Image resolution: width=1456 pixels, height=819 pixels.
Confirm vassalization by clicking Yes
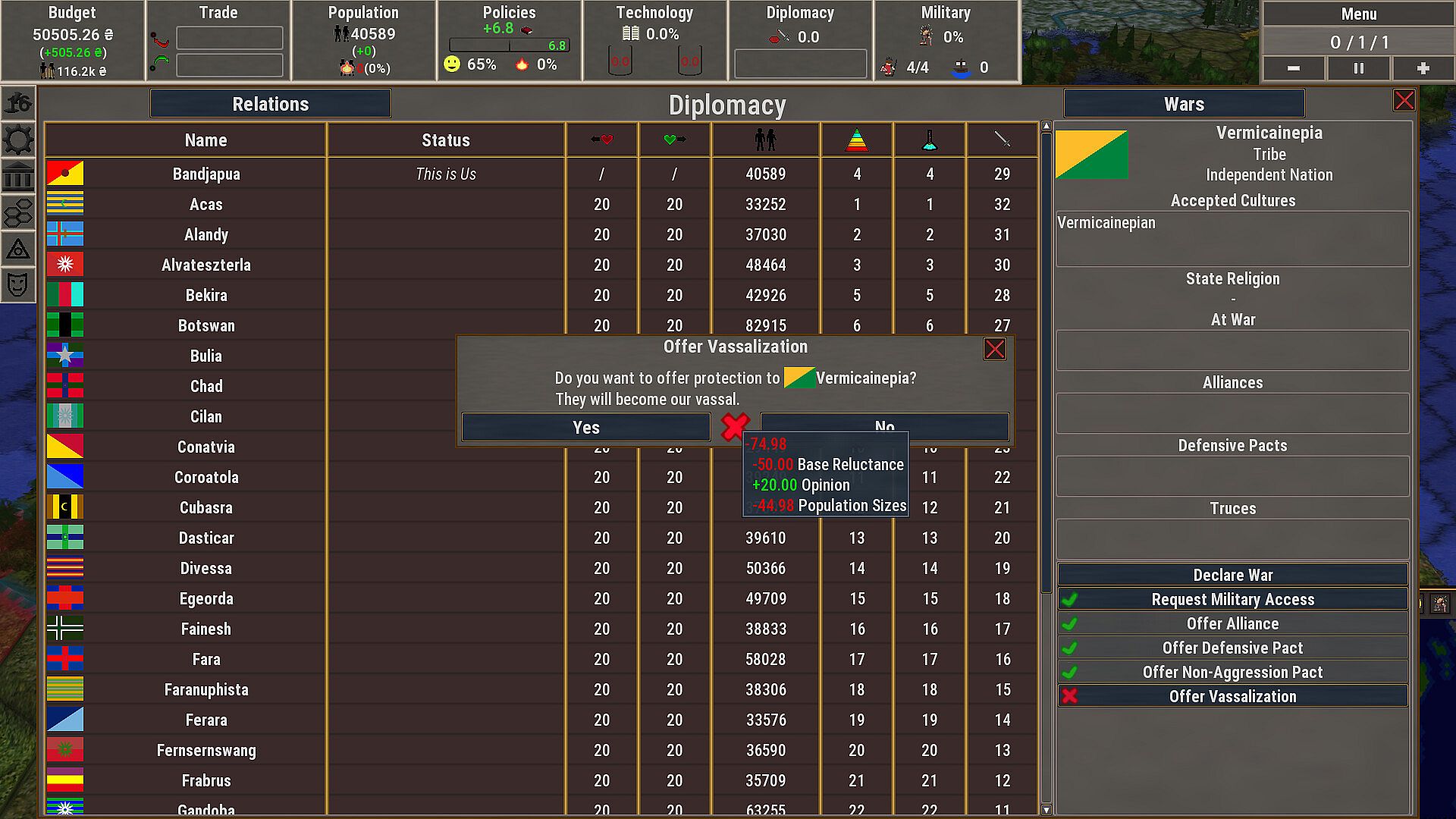(585, 427)
